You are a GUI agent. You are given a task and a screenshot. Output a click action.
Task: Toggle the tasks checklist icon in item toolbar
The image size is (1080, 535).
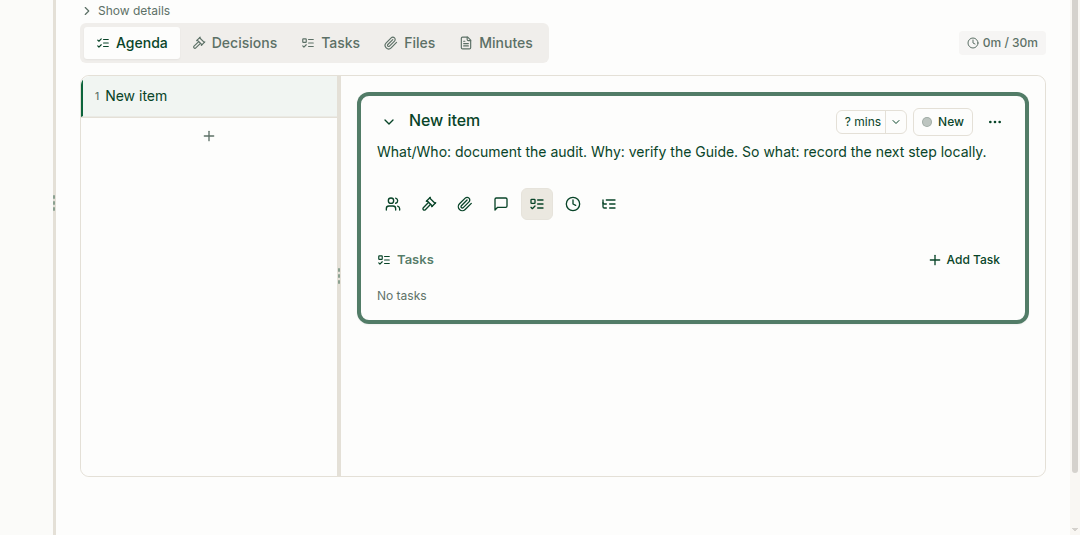click(x=537, y=204)
